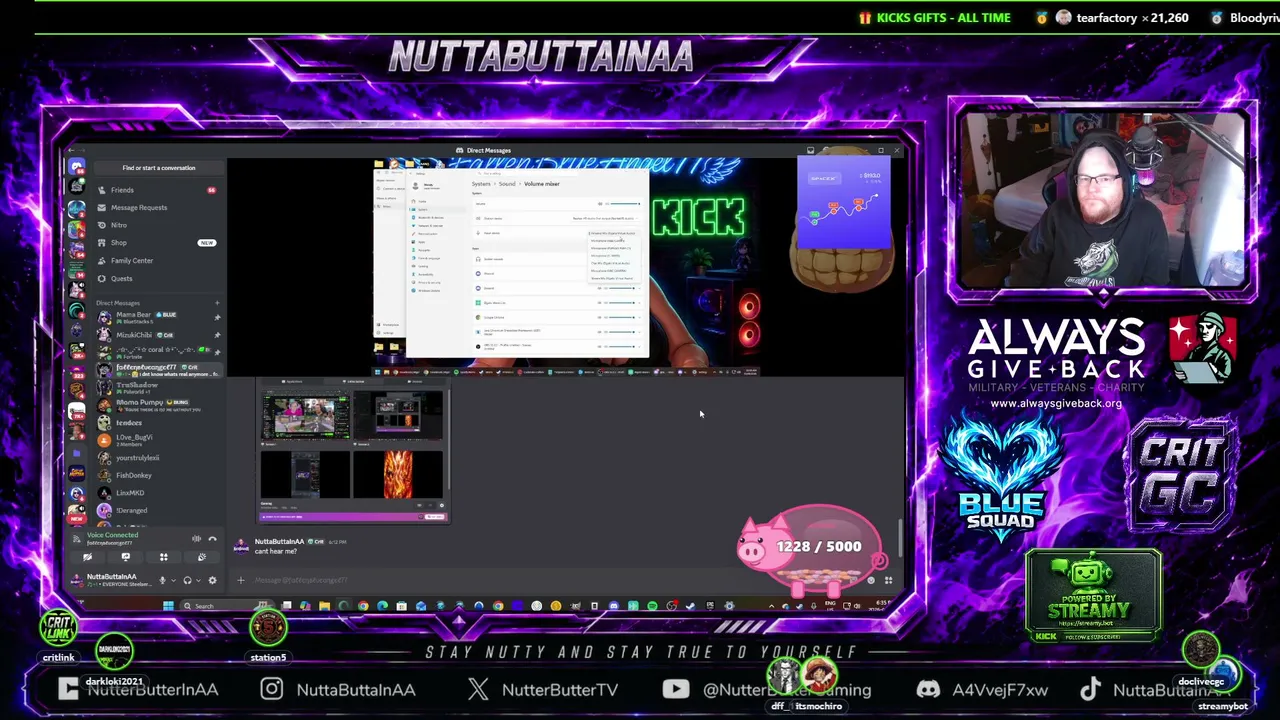Share your screen in voice panel
The height and width of the screenshot is (720, 1280).
[125, 557]
